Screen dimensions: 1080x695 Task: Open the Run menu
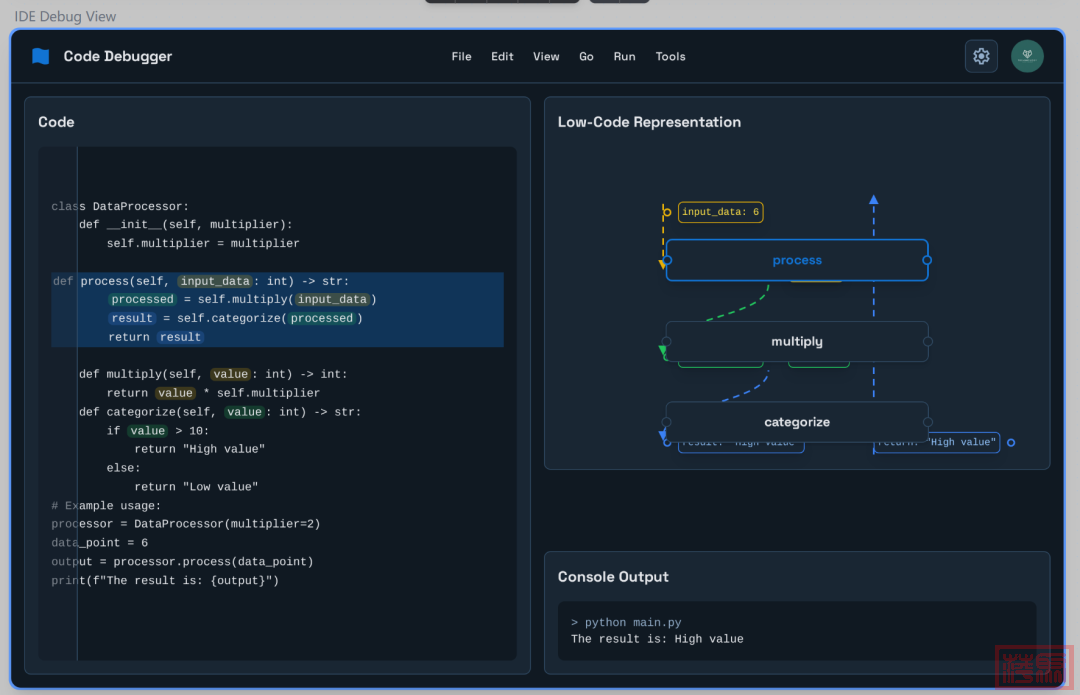(624, 57)
